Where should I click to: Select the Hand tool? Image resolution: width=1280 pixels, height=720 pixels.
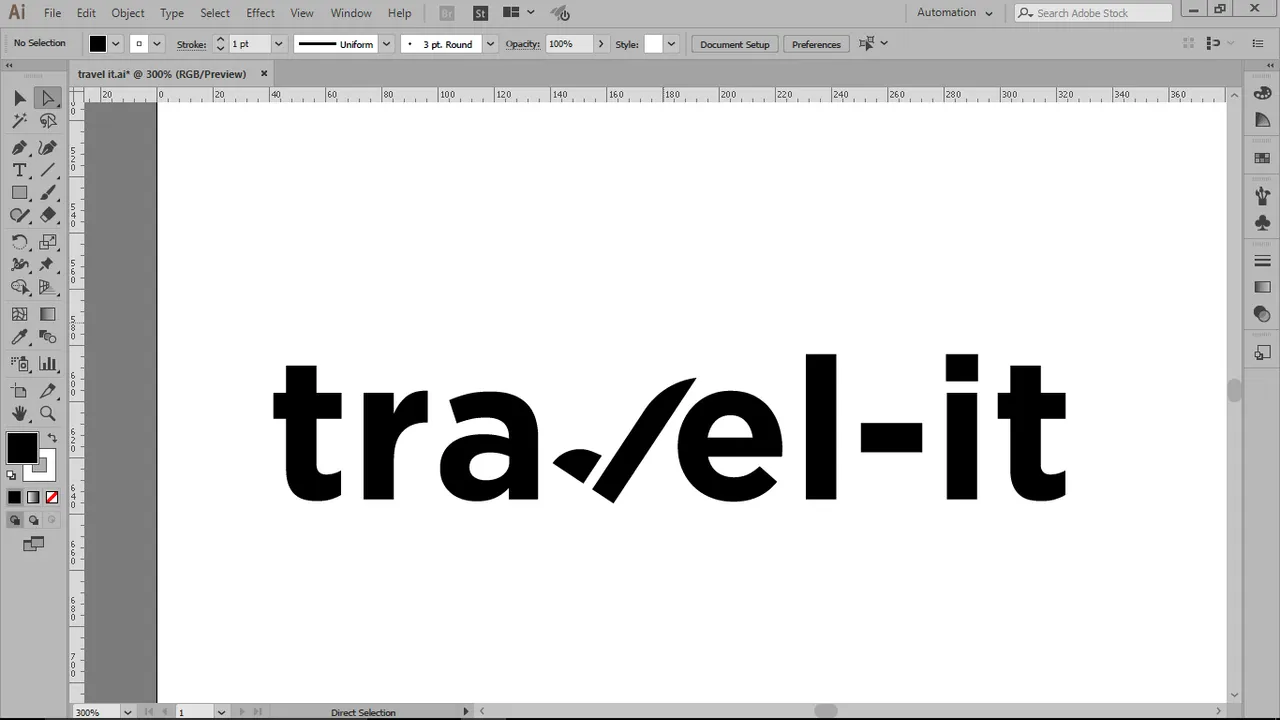19,413
